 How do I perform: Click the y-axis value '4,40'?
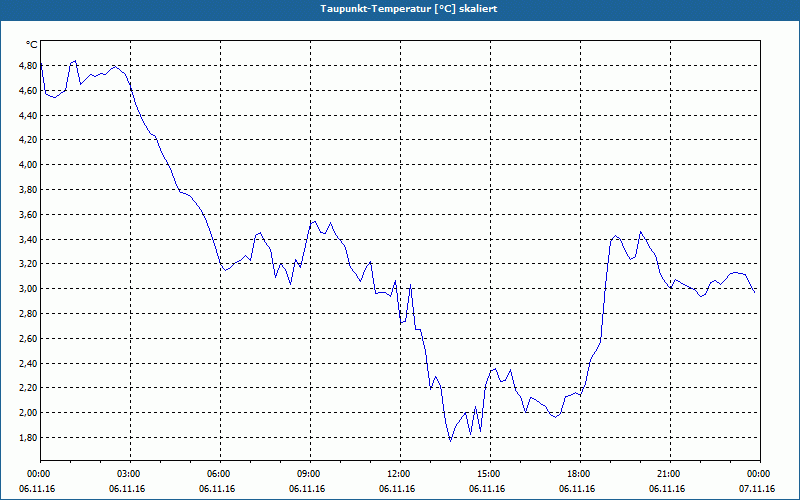point(29,116)
